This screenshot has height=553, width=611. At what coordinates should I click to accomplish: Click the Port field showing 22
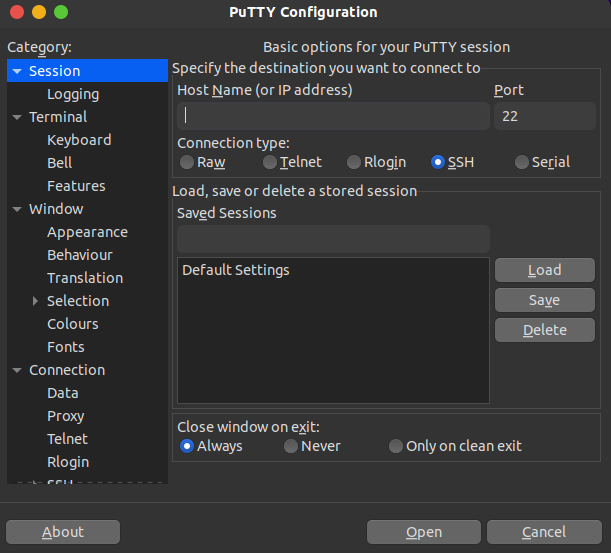coord(545,116)
